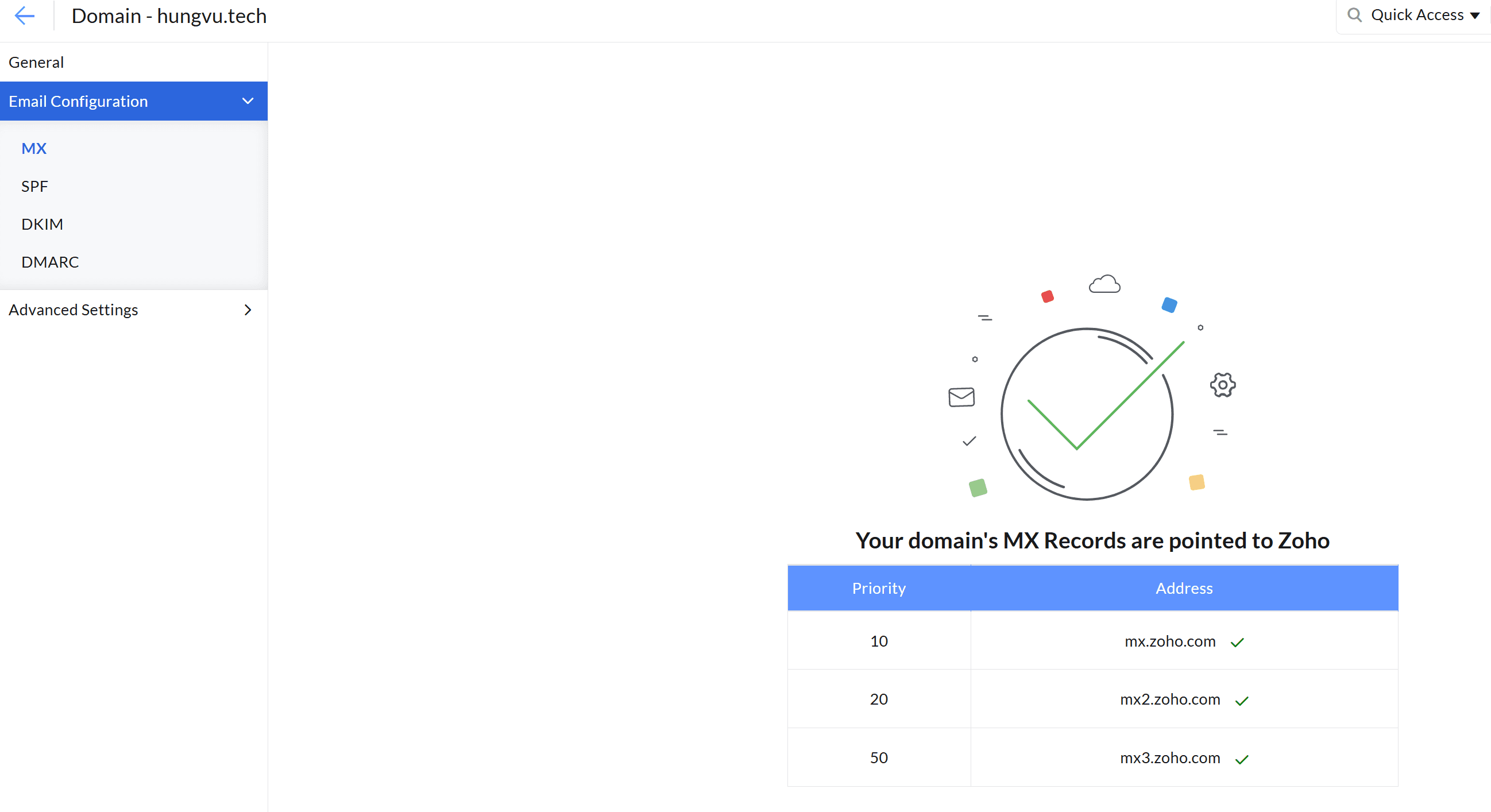
Task: Open the DKIM settings entry
Action: [x=41, y=224]
